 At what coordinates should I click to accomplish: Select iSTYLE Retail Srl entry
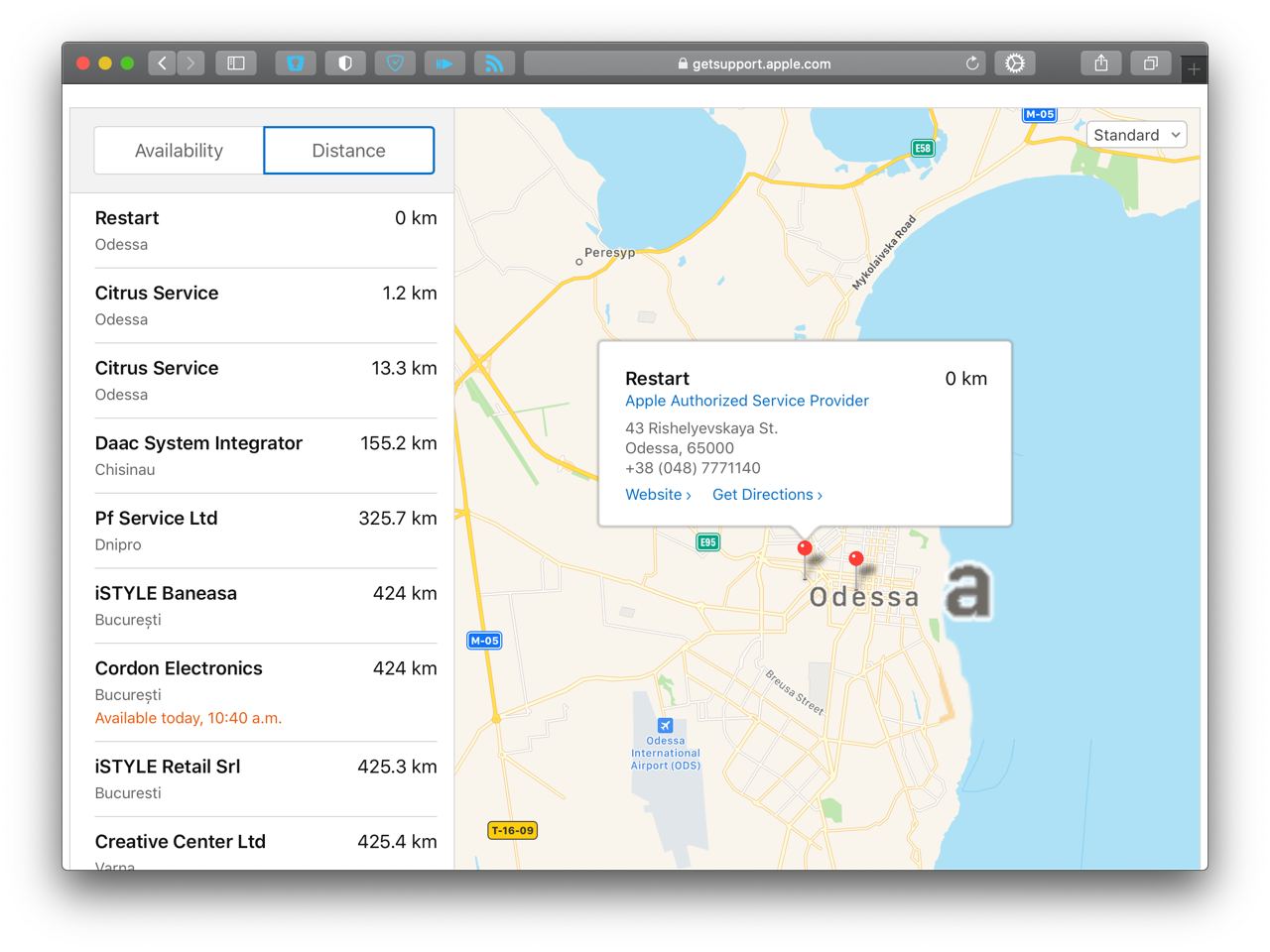[266, 779]
